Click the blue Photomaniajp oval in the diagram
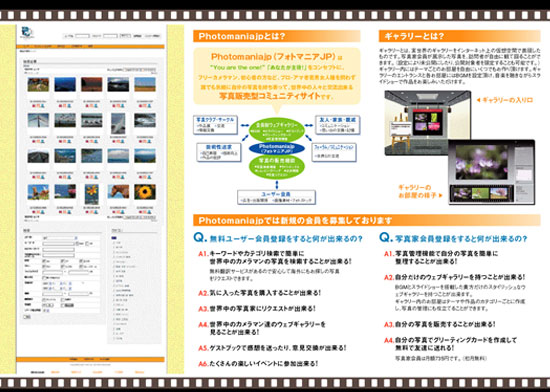 pyautogui.click(x=277, y=149)
